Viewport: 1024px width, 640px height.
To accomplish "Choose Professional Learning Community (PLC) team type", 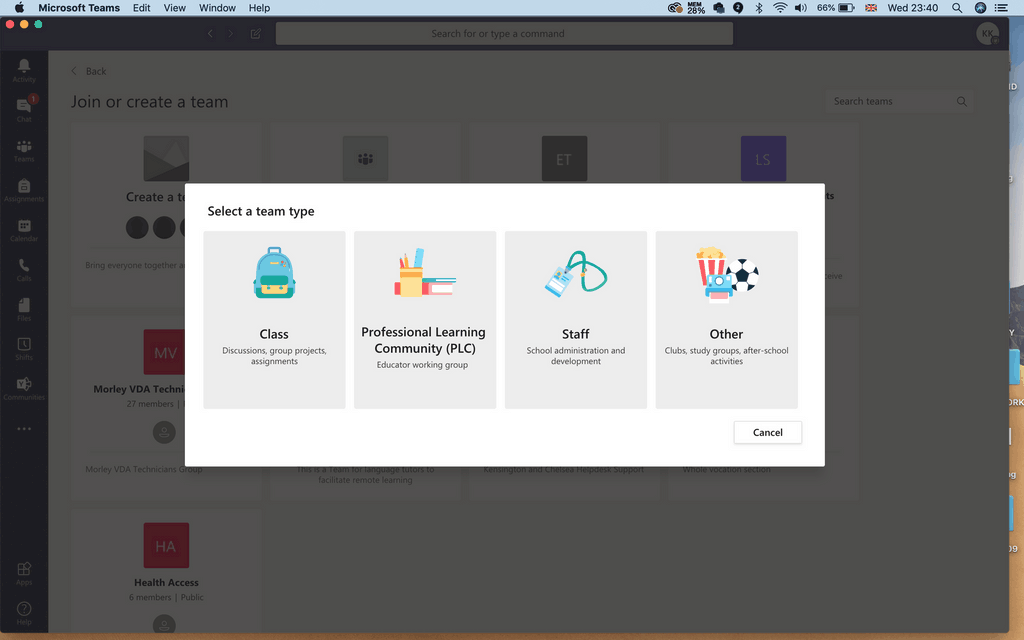I will [x=424, y=320].
